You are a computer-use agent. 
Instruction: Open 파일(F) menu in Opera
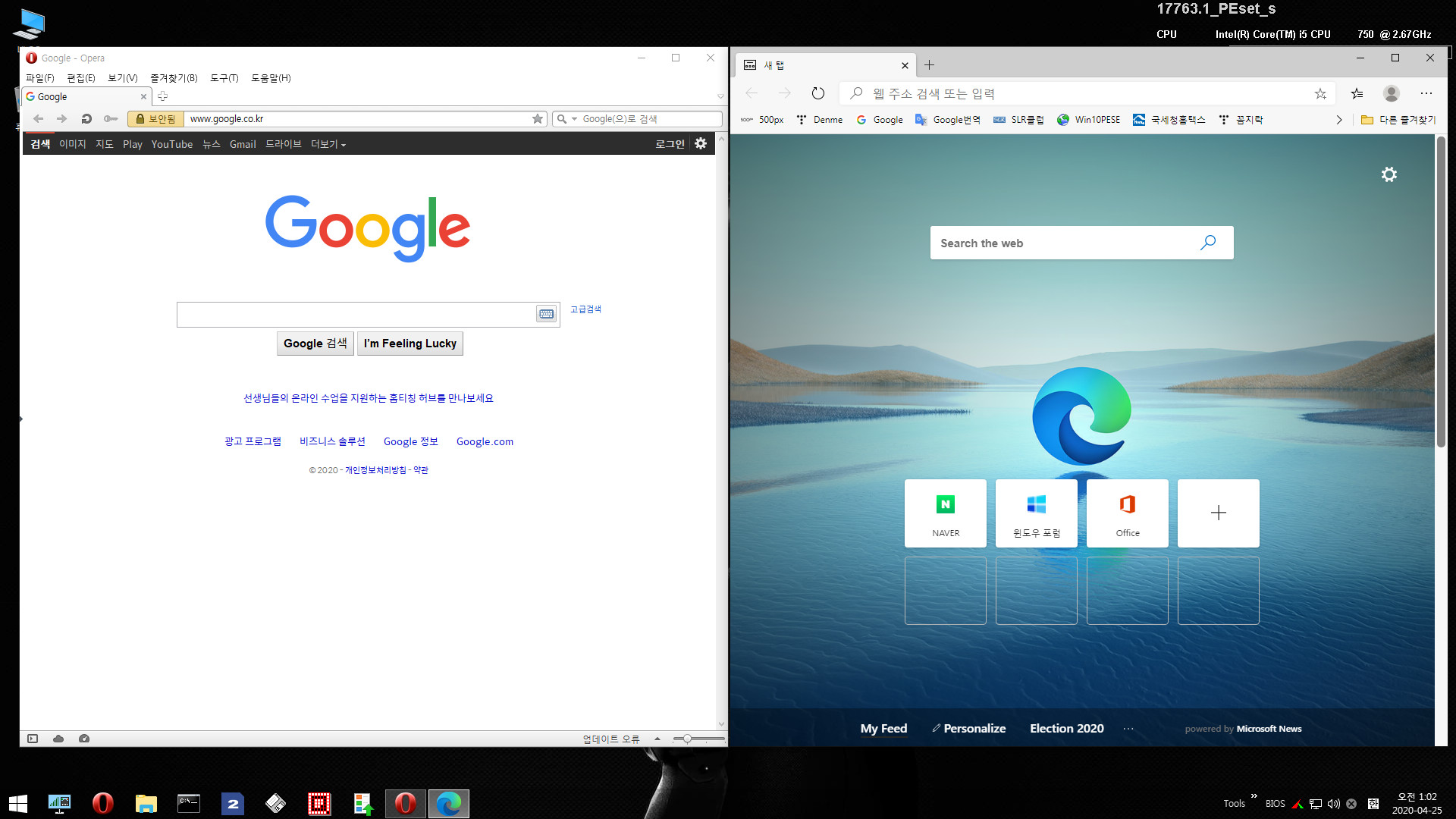click(40, 78)
